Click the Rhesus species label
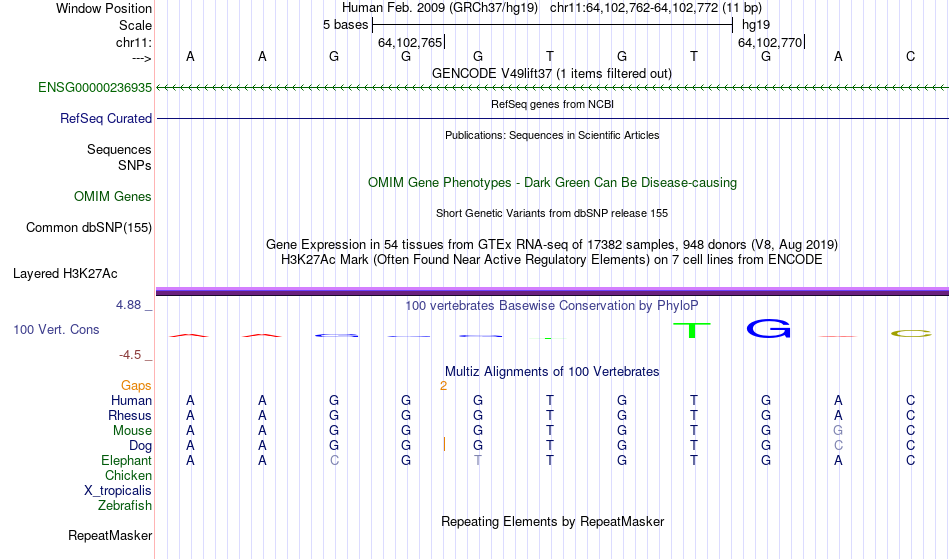This screenshot has width=950, height=559. coord(130,416)
